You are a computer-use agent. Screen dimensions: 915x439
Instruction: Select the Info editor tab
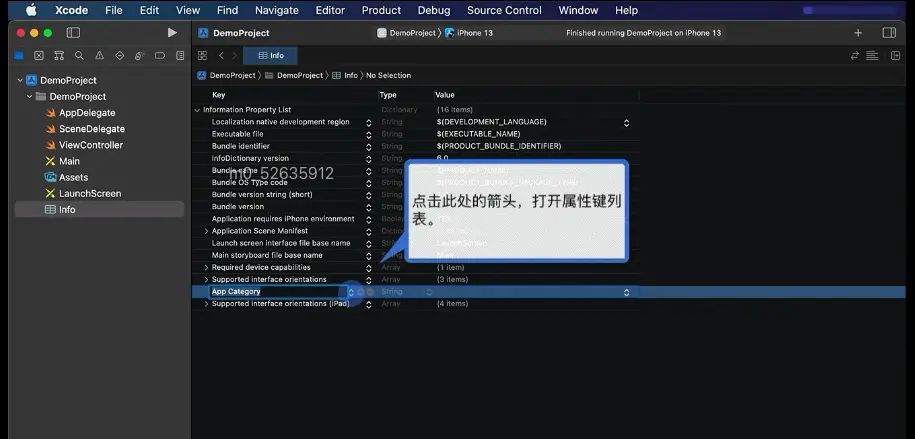[x=270, y=55]
